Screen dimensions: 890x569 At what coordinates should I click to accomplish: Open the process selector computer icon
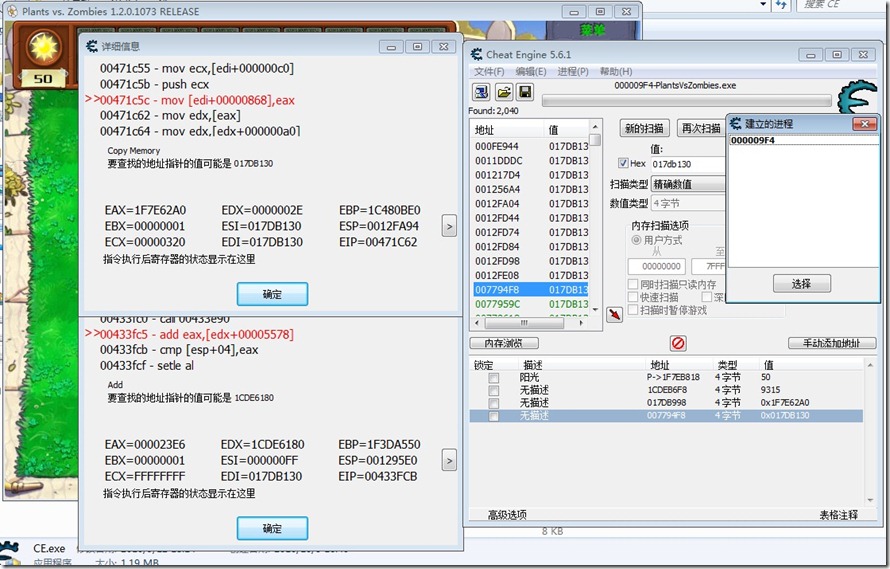click(x=481, y=93)
